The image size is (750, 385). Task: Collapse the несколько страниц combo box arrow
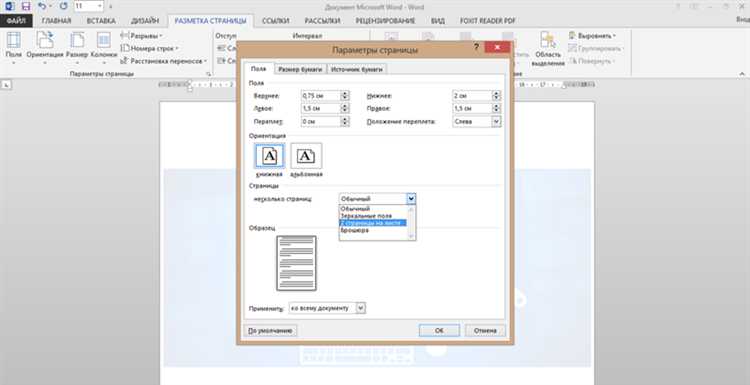pyautogui.click(x=411, y=198)
